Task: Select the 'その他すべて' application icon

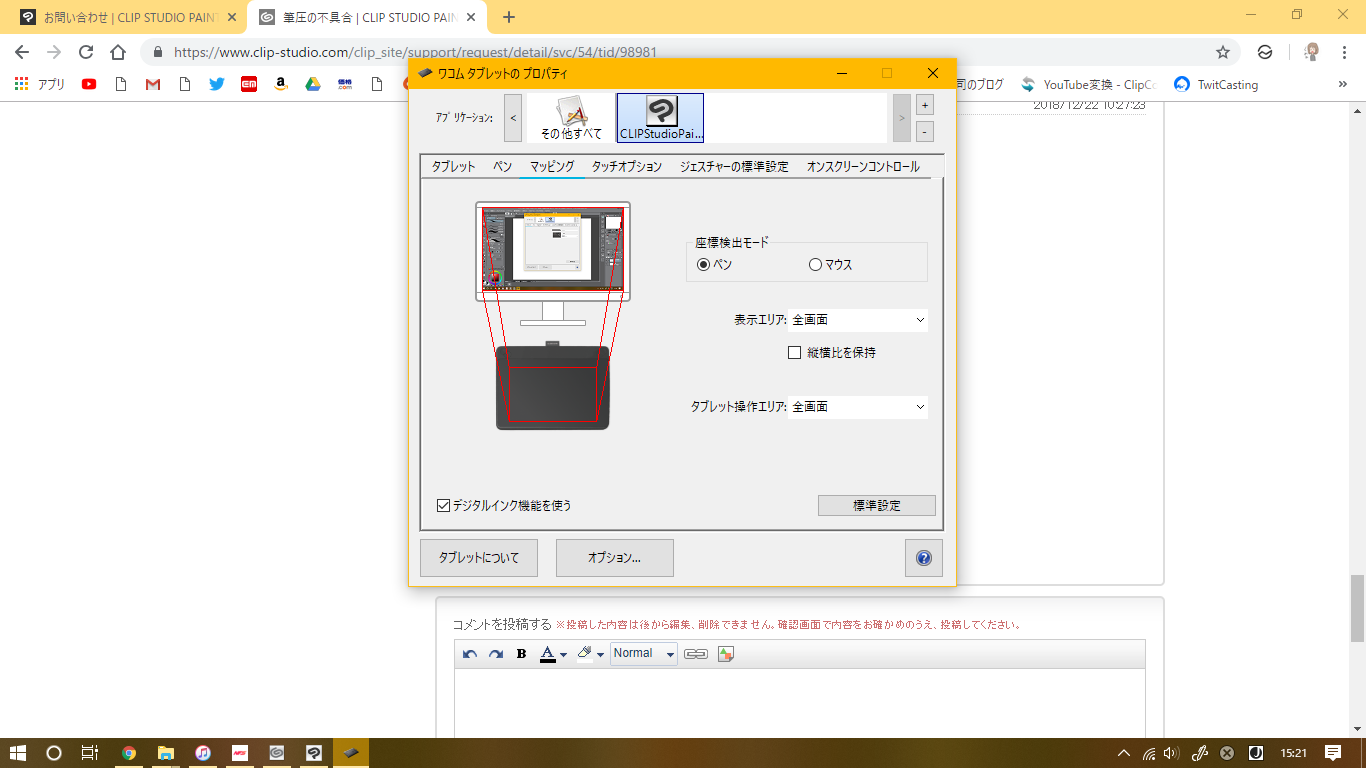Action: [571, 118]
